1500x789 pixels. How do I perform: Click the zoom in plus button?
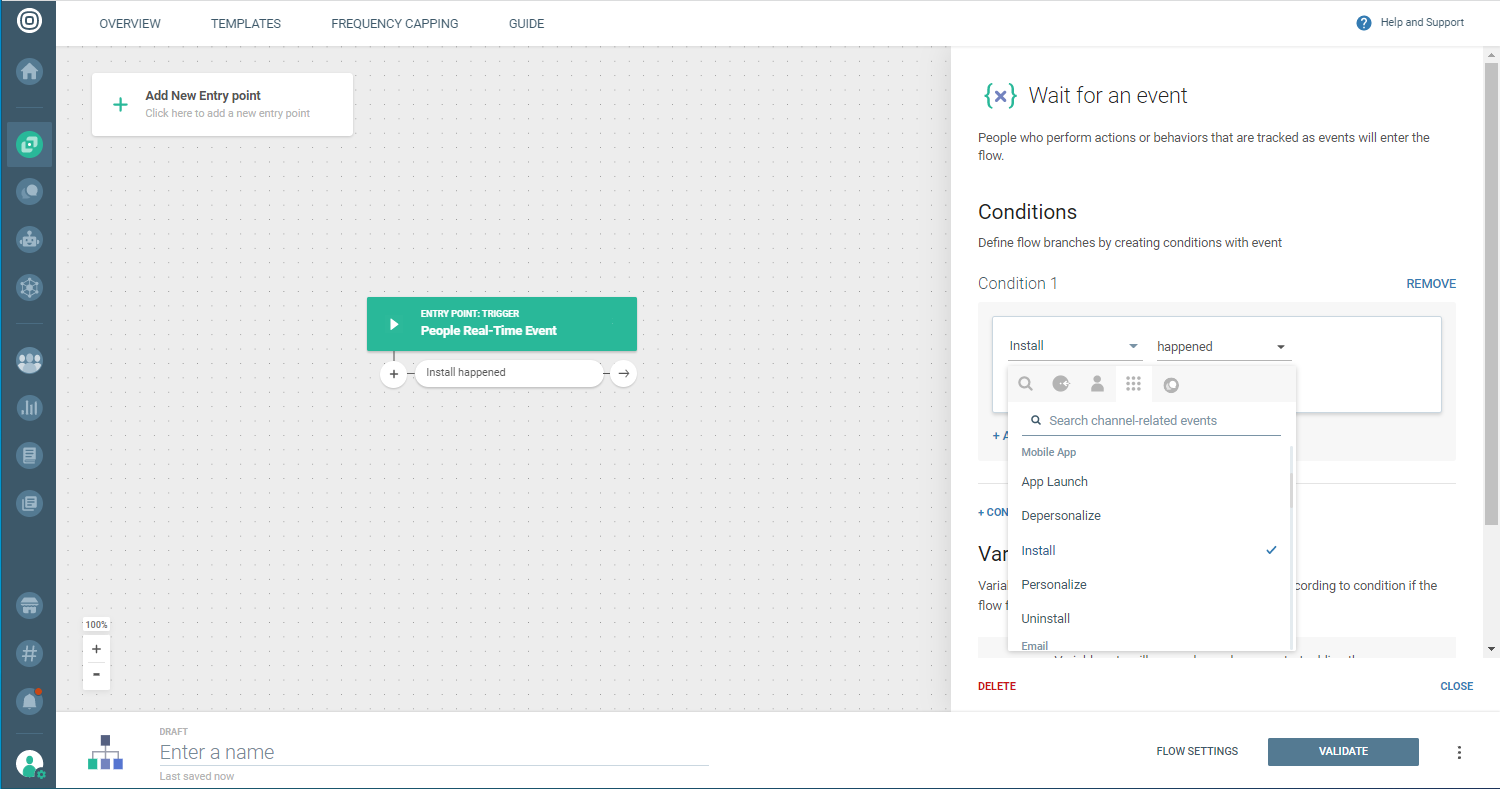tap(96, 649)
